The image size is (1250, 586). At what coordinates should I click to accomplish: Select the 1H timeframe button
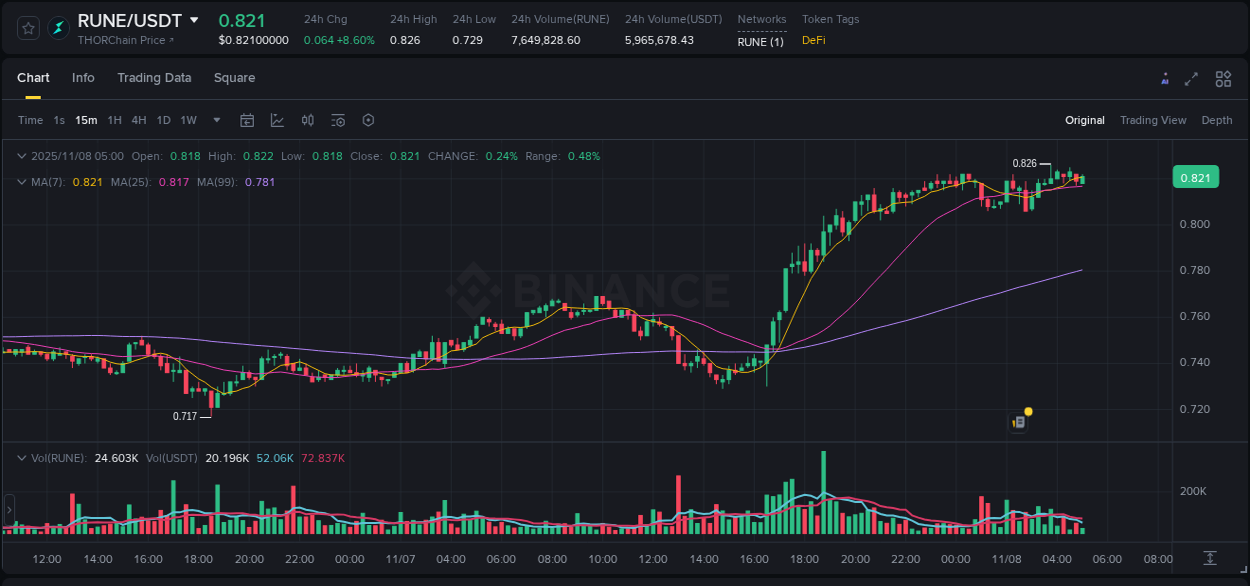tap(114, 120)
